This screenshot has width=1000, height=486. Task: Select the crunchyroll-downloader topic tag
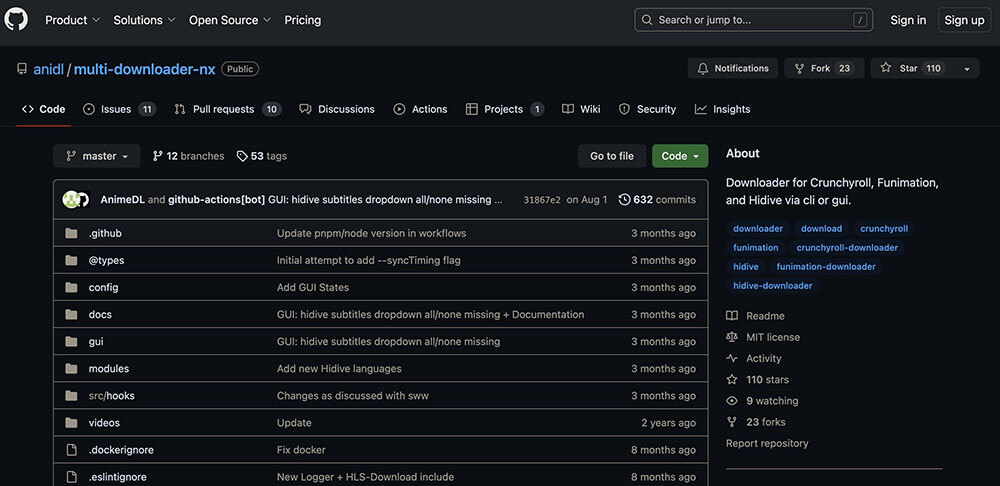pyautogui.click(x=847, y=247)
